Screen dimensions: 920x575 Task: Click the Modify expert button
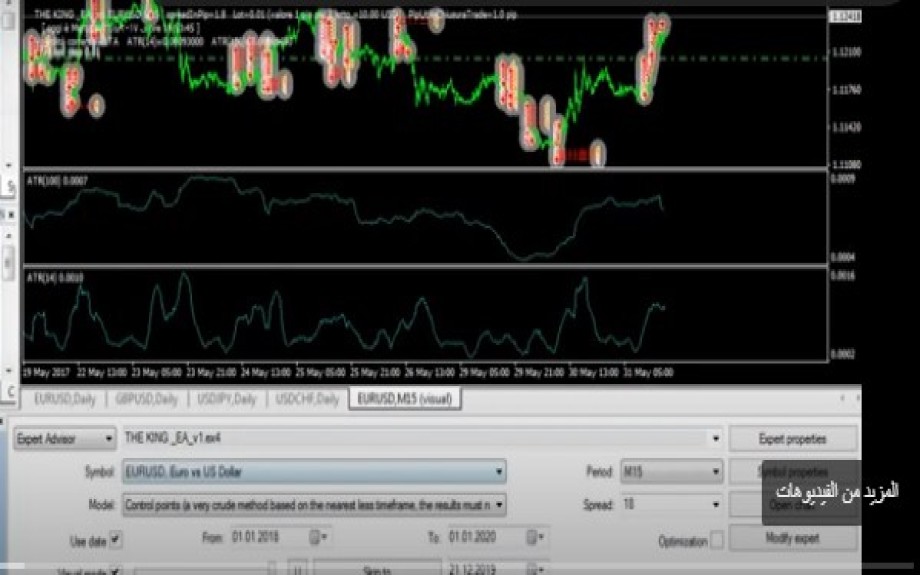tap(792, 538)
